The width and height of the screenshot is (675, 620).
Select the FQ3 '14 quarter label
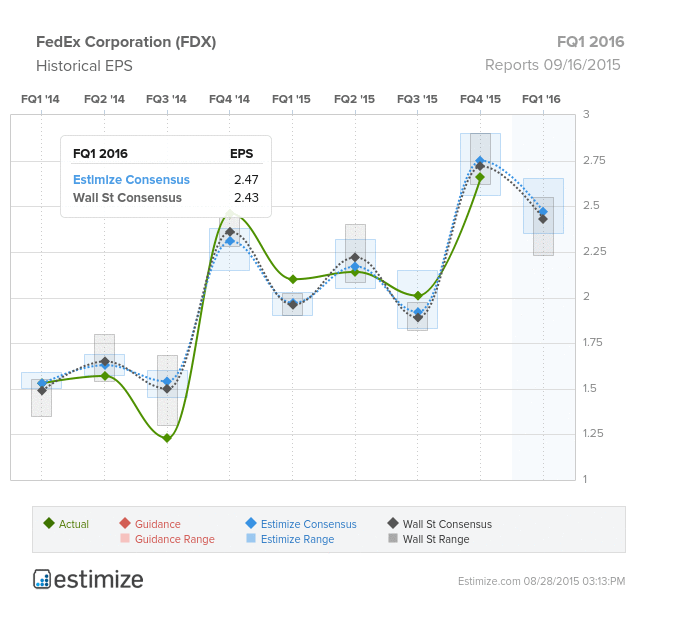(x=166, y=99)
